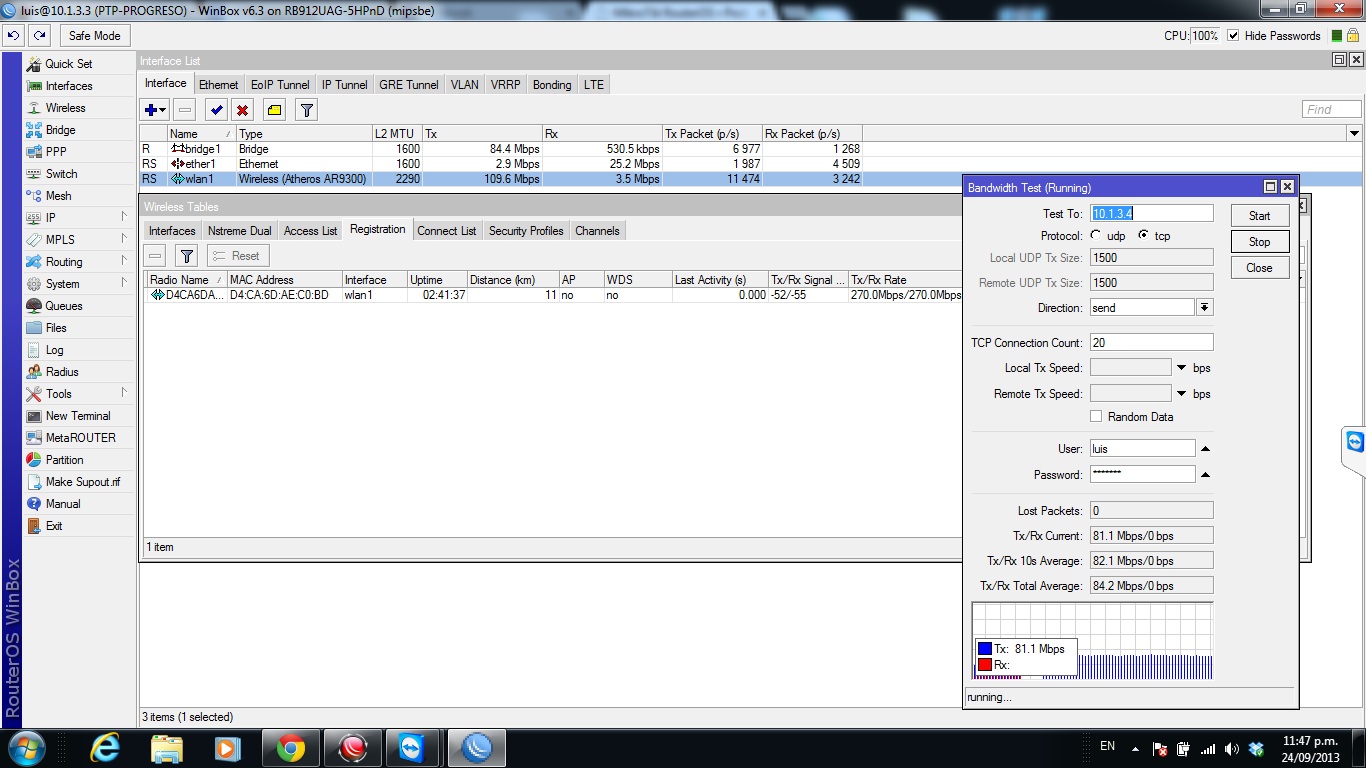The width and height of the screenshot is (1366, 768).
Task: Open Google Chrome from the taskbar
Action: point(291,748)
